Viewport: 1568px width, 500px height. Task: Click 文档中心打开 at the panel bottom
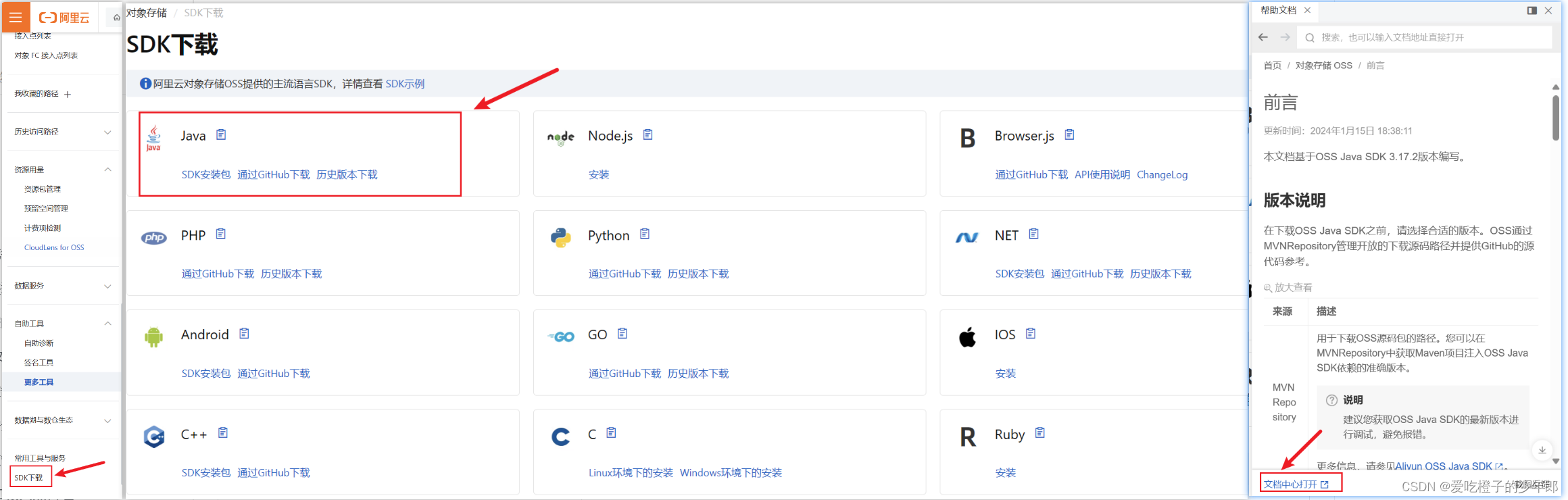pyautogui.click(x=1296, y=484)
